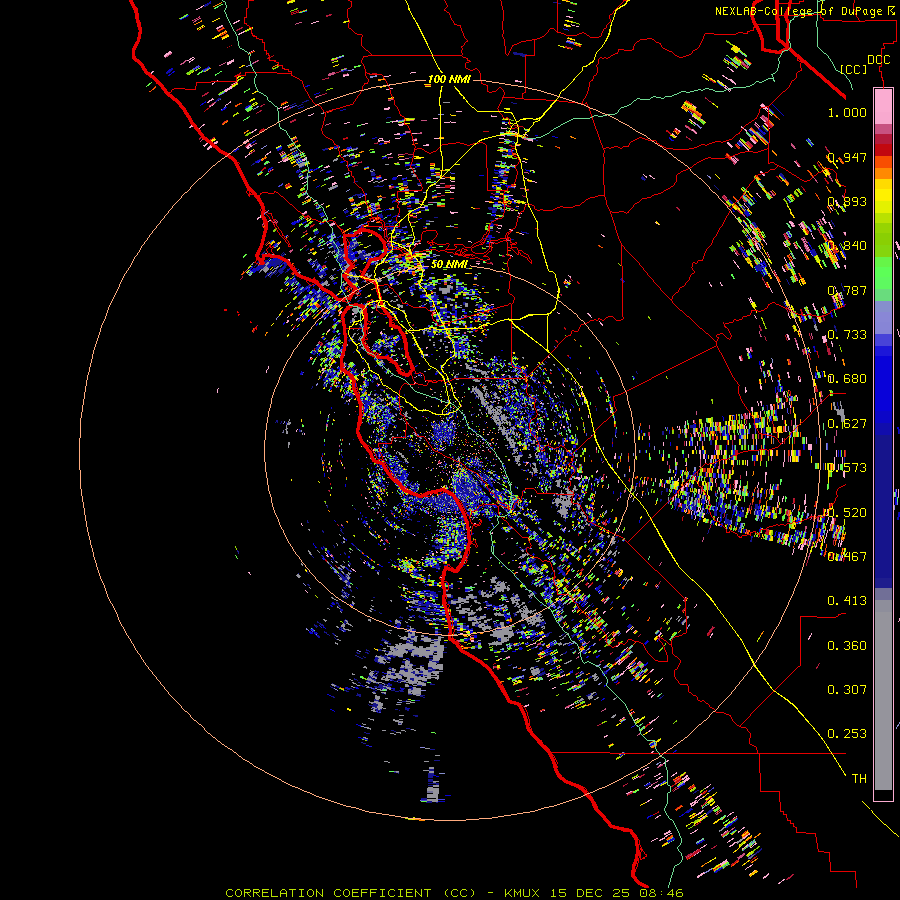900x900 pixels.
Task: Select the 0.893 legend value
Action: pos(847,201)
